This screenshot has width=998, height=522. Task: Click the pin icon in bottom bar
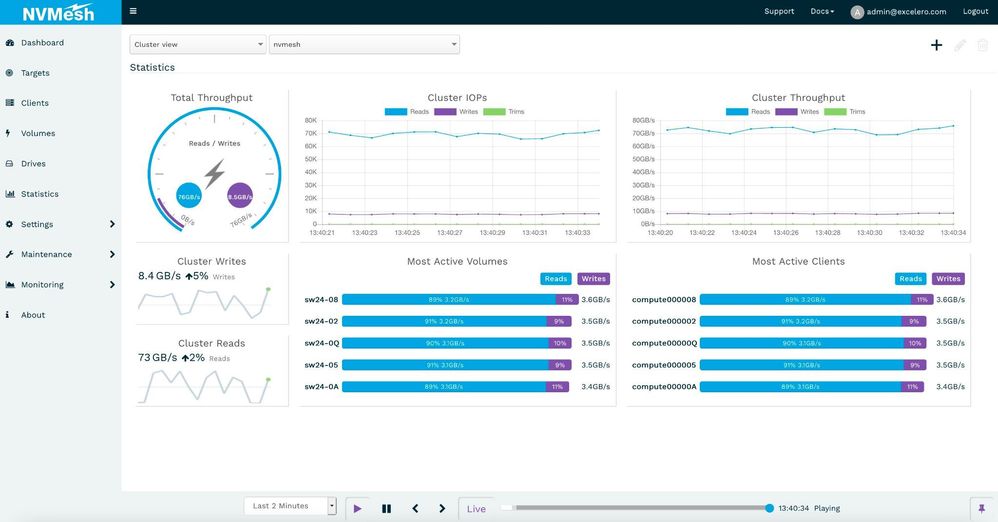981,509
